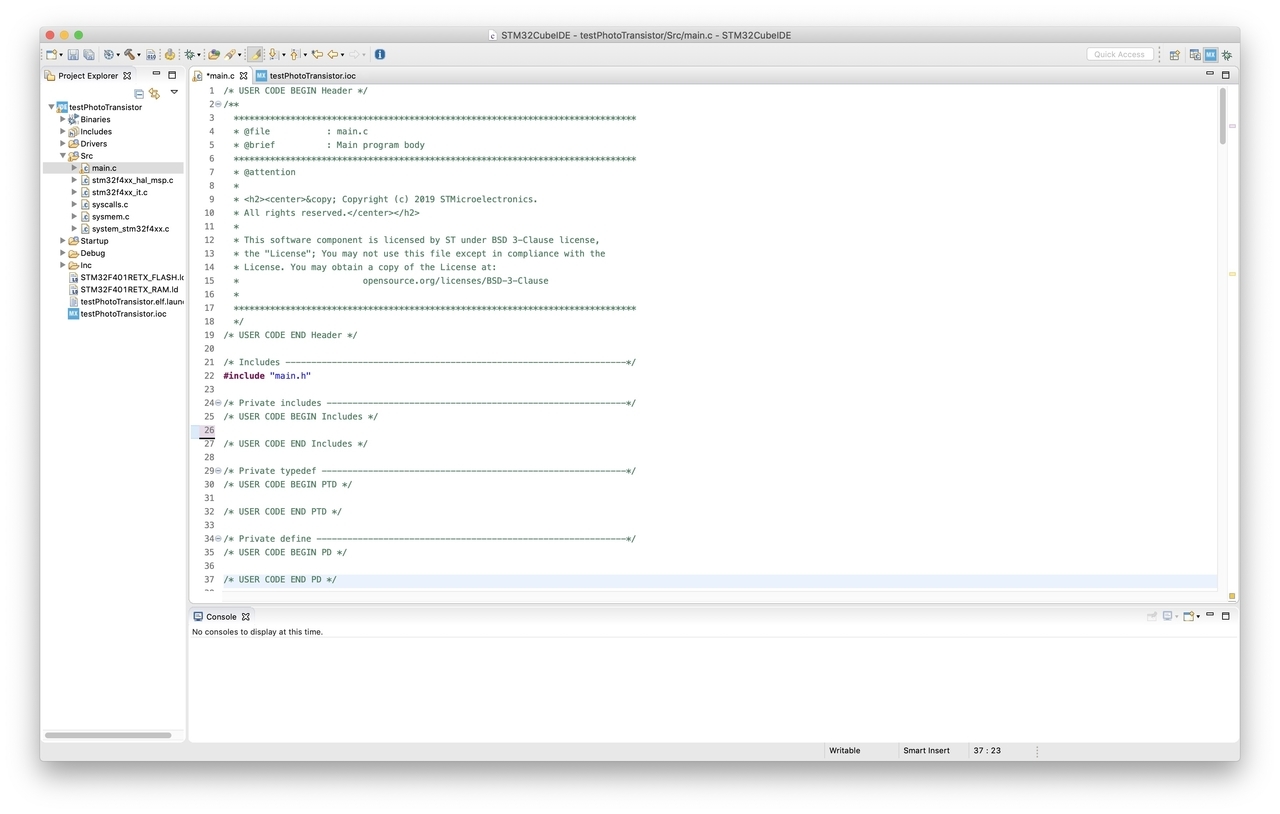Select STM32F401RETX_RAM.ld file
Viewport: 1280px width, 814px height.
tap(129, 289)
